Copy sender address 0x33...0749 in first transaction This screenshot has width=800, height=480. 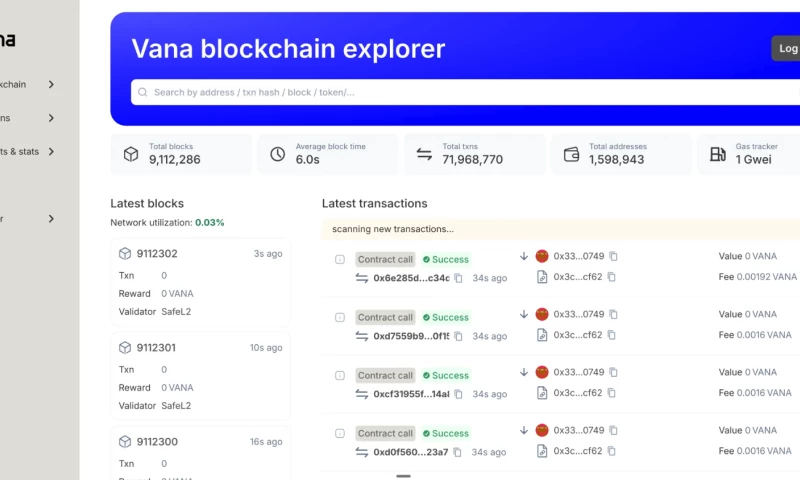(x=613, y=256)
